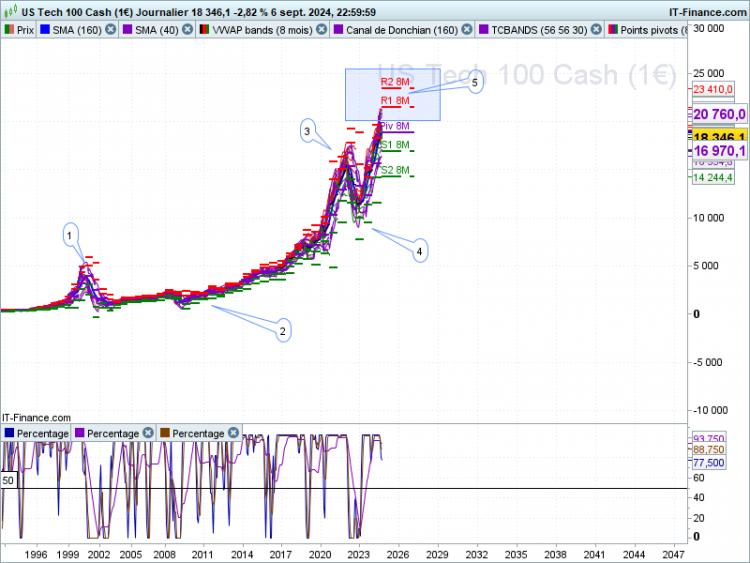
Task: Click the blue SMA (160) color swatch
Action: pyautogui.click(x=45, y=30)
